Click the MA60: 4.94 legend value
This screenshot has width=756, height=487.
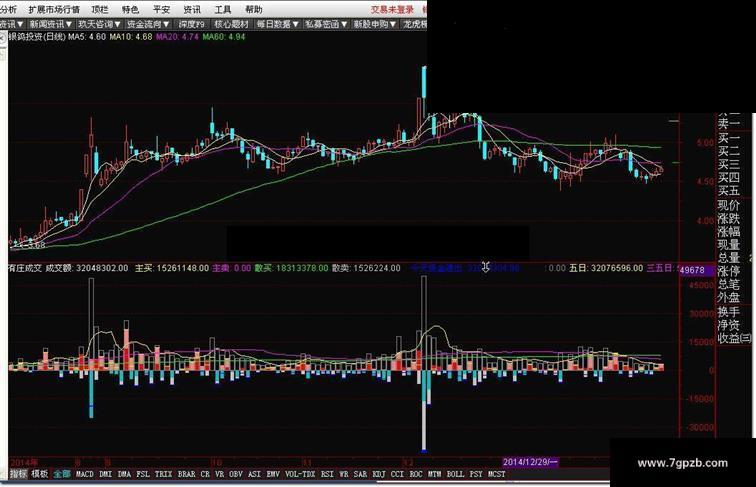coord(224,37)
